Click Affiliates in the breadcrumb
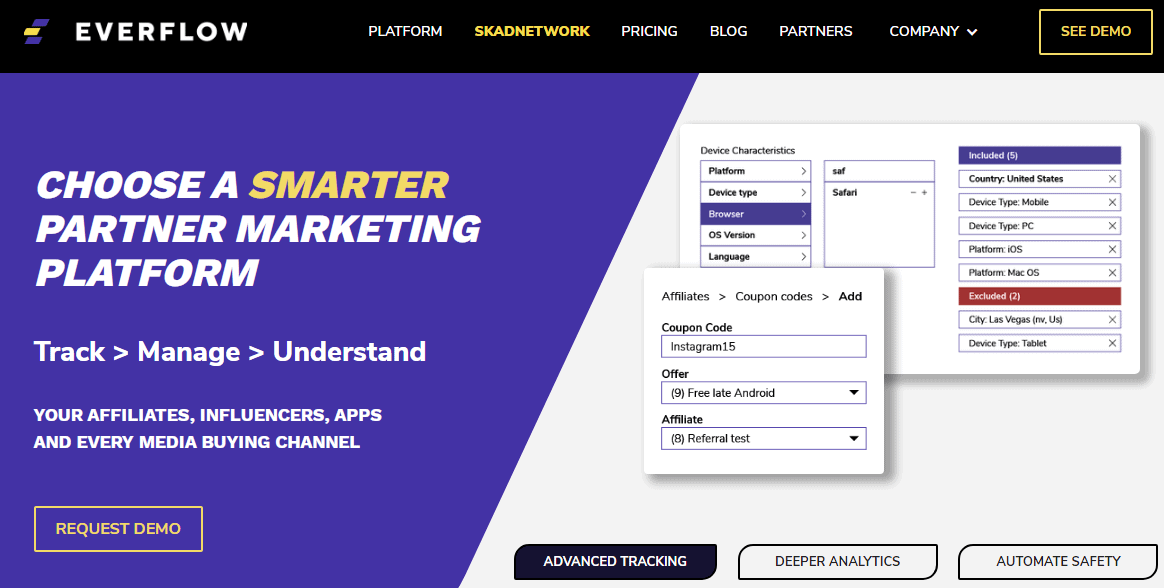 685,296
